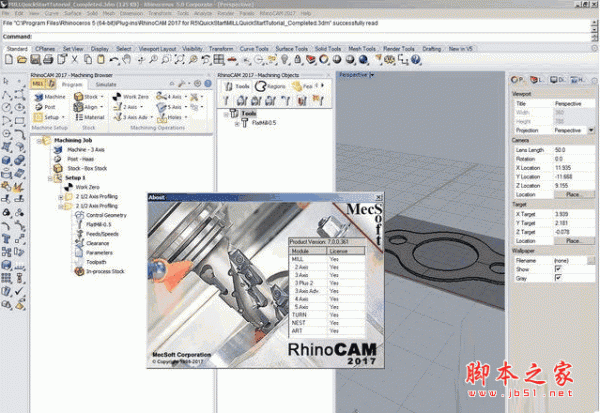Toggle the Wallpaper Gray checkbox

point(558,278)
